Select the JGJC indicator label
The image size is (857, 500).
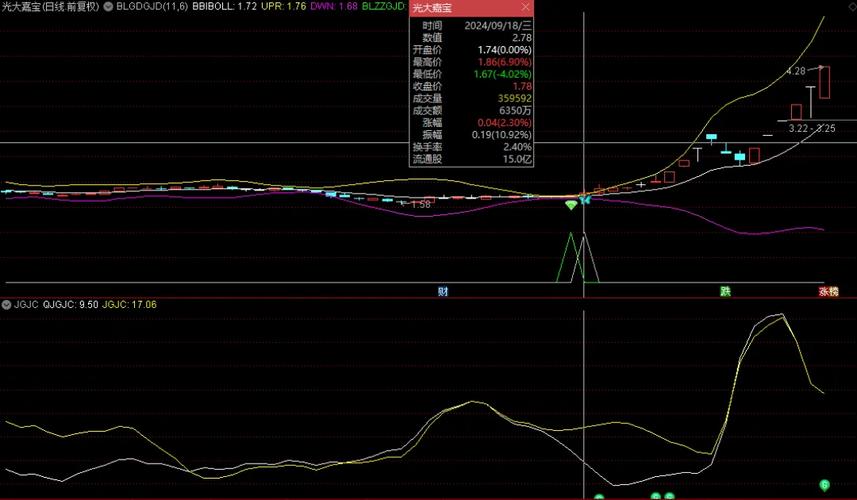[x=25, y=304]
